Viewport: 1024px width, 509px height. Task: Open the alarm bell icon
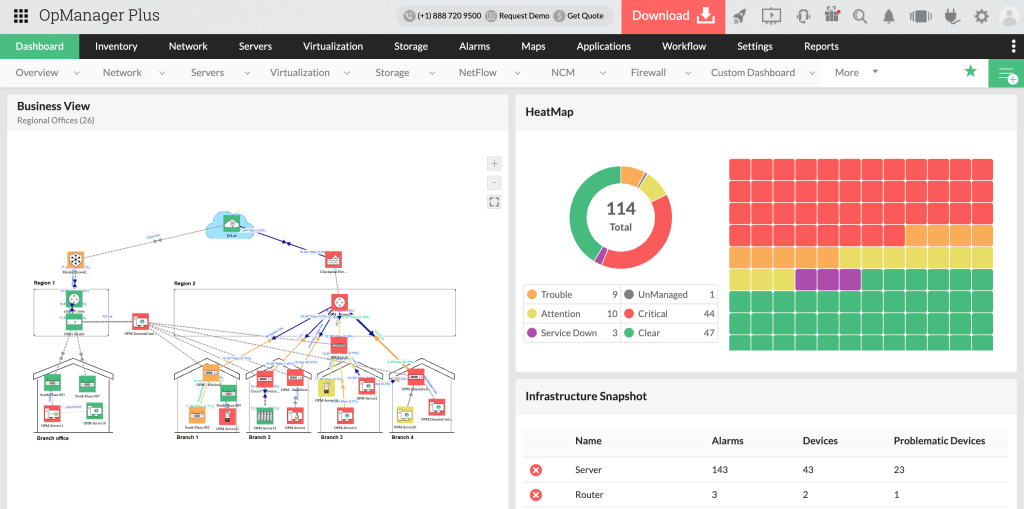pyautogui.click(x=889, y=17)
